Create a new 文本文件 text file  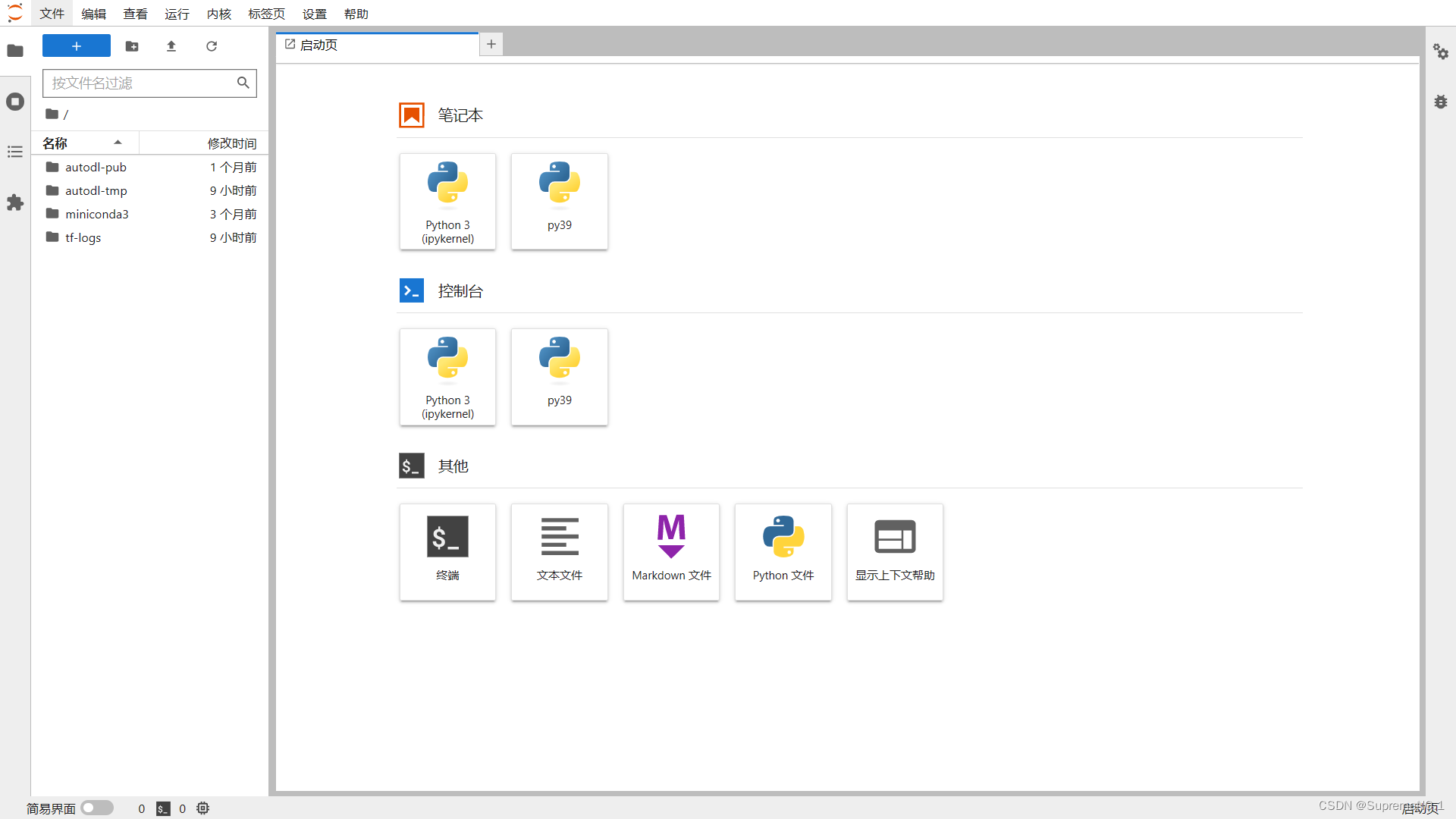pyautogui.click(x=560, y=552)
